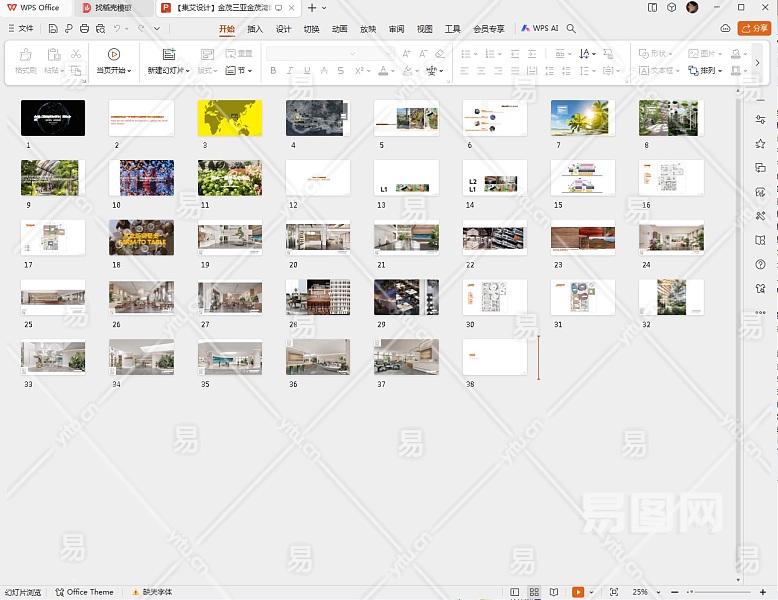The height and width of the screenshot is (600, 778).
Task: Start slideshow from orange status bar button
Action: pyautogui.click(x=577, y=592)
